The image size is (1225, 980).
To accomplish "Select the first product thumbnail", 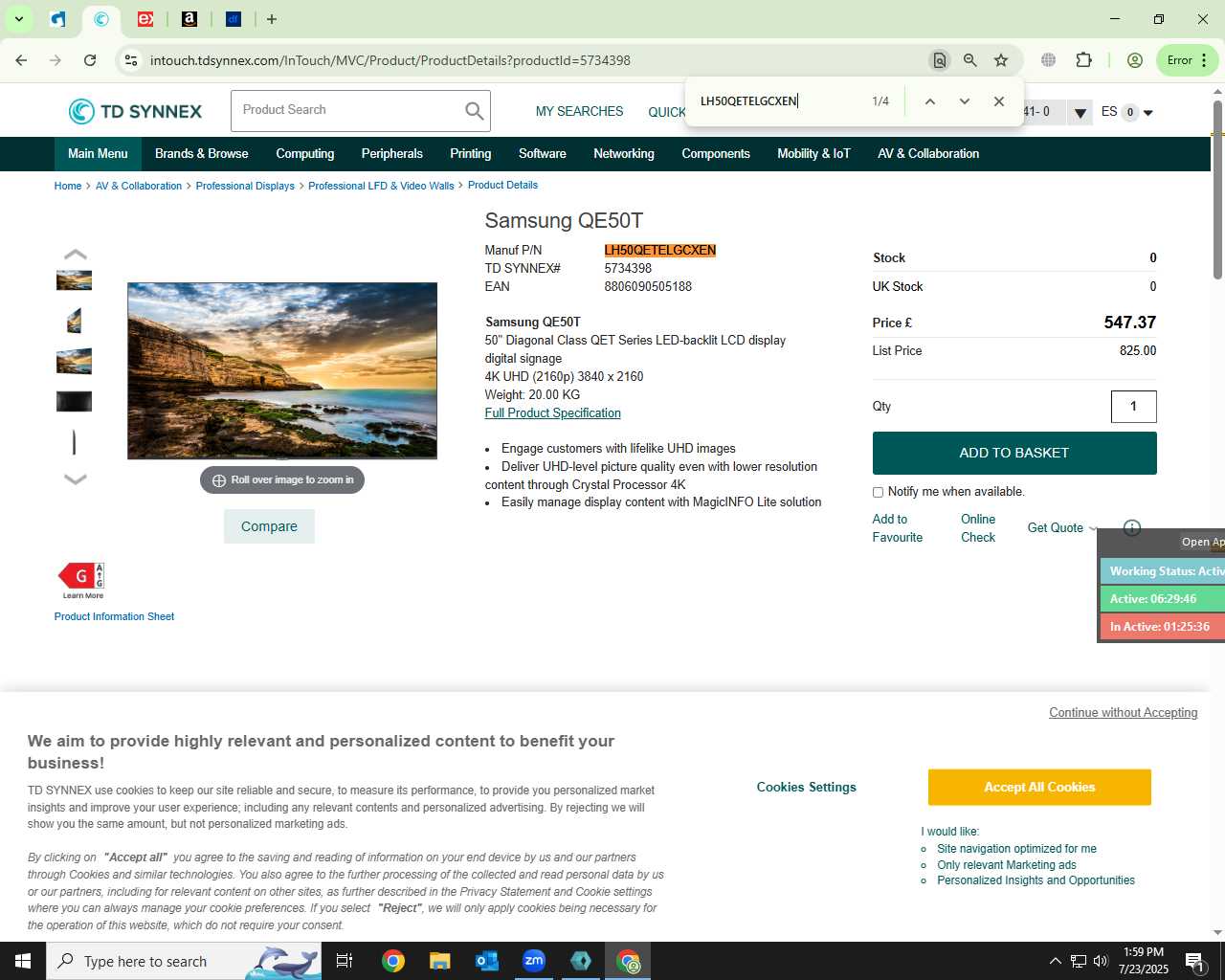I will tap(74, 280).
